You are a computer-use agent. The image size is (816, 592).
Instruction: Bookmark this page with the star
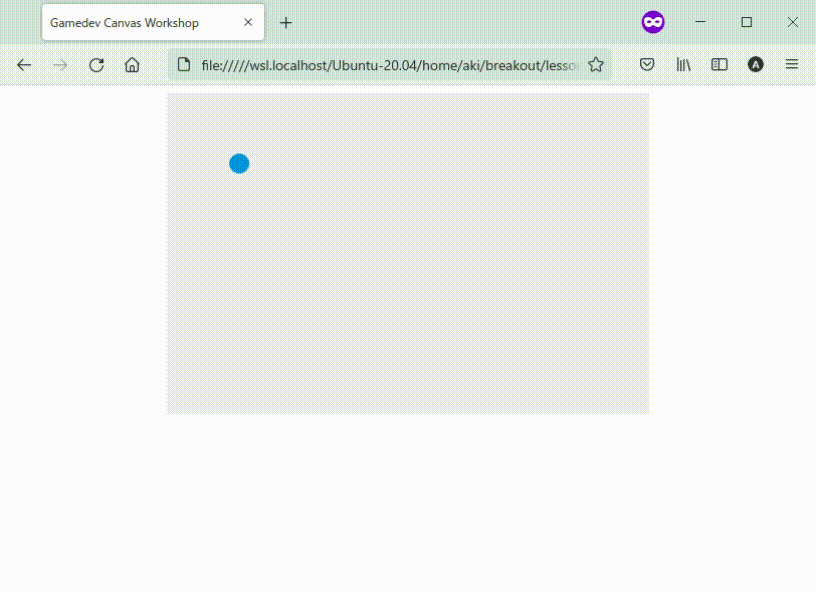click(596, 65)
